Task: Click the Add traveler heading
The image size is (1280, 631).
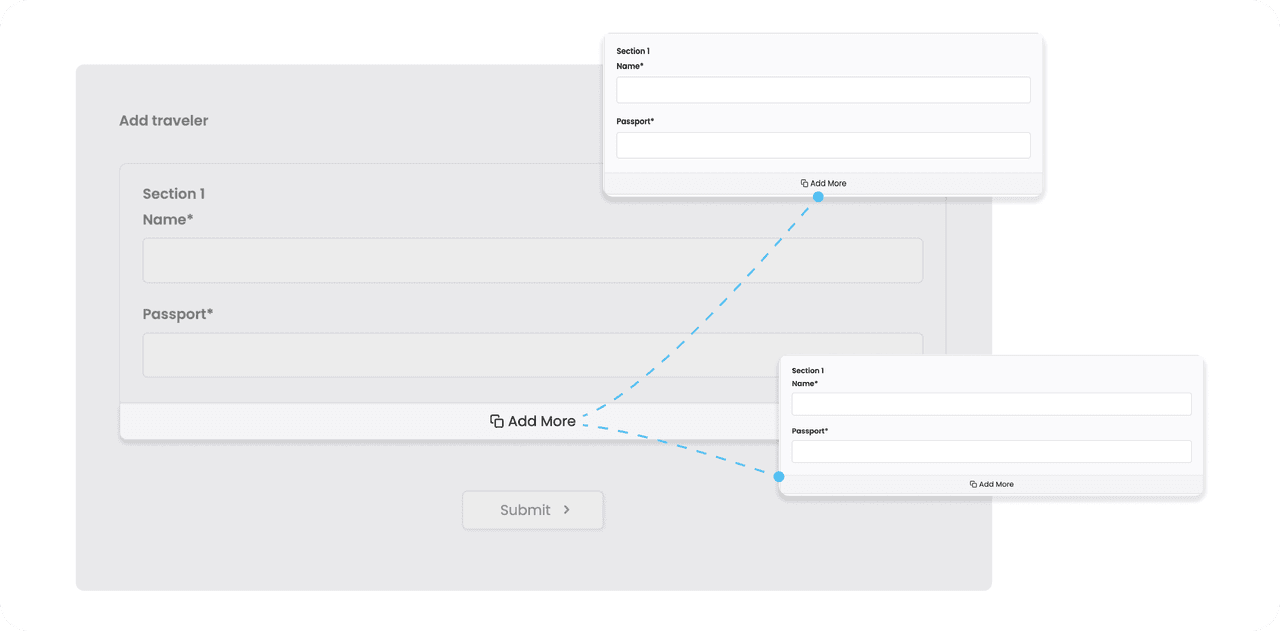Action: [164, 121]
